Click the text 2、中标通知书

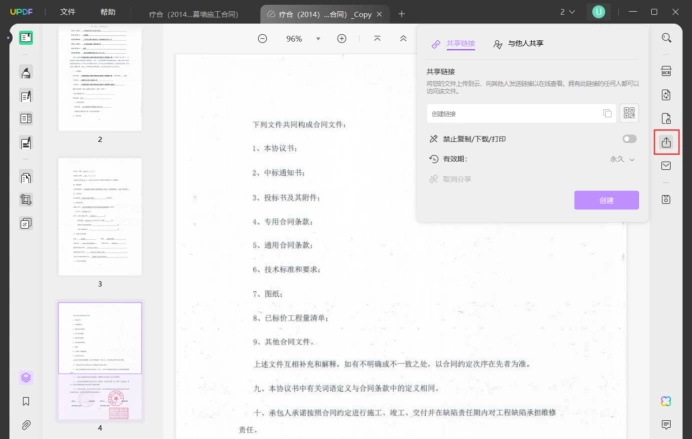click(x=278, y=173)
